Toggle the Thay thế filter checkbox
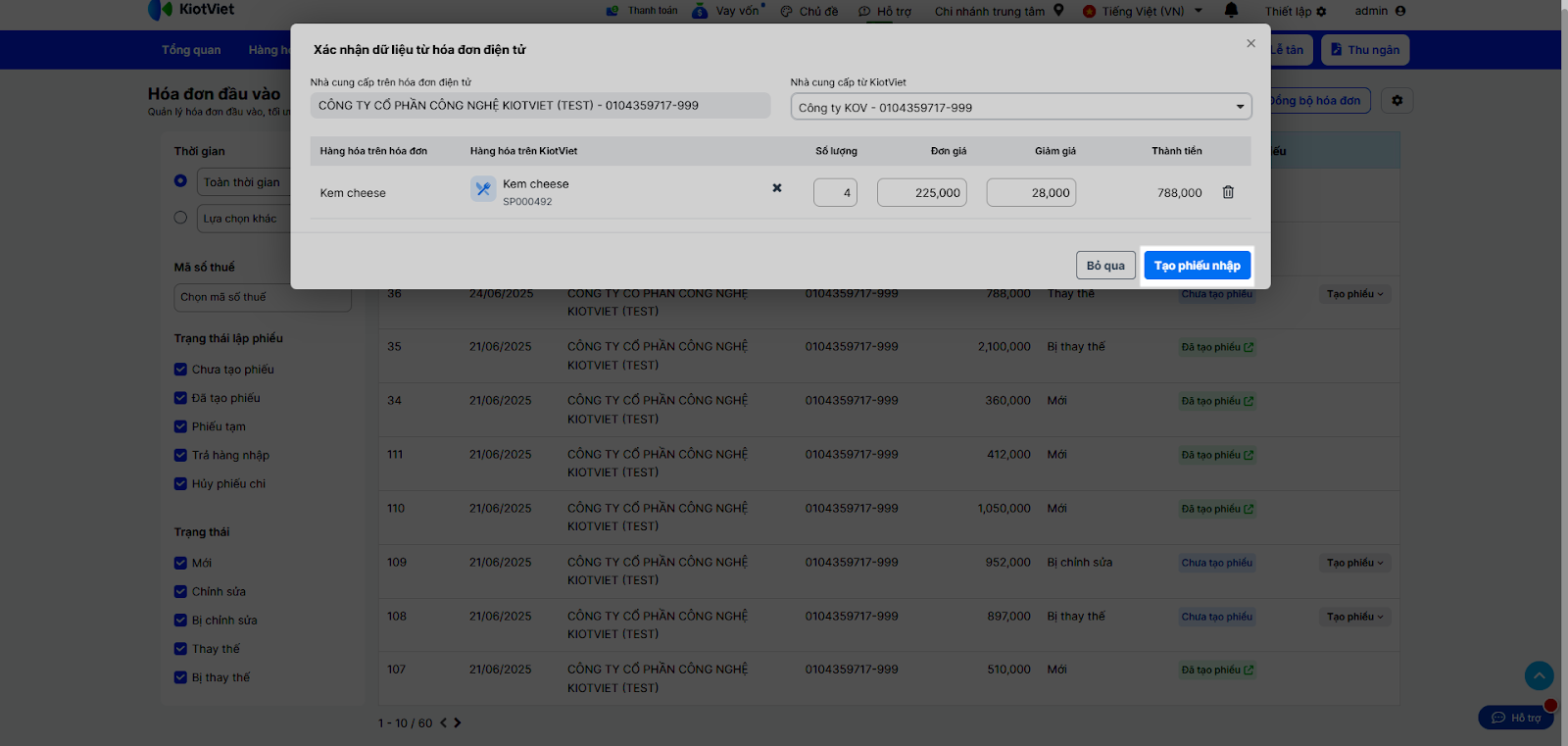The width and height of the screenshot is (1568, 746). click(180, 648)
